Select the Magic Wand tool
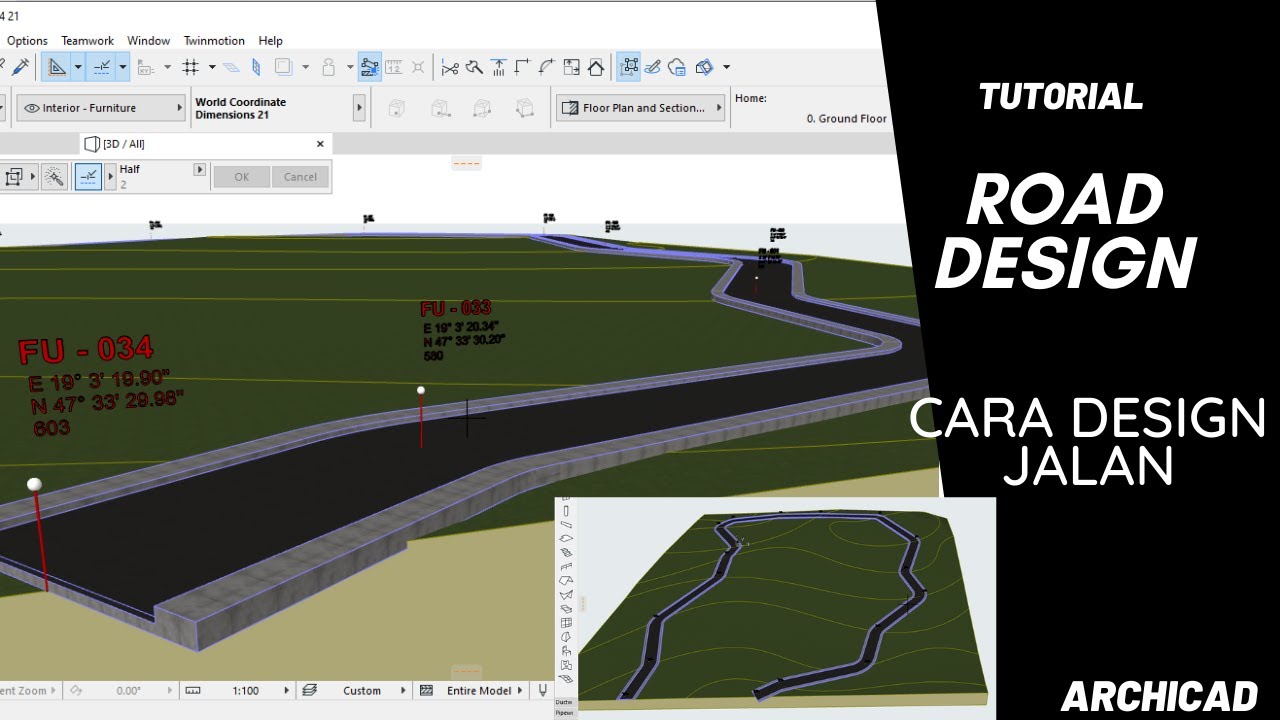Viewport: 1280px width, 720px height. click(54, 178)
